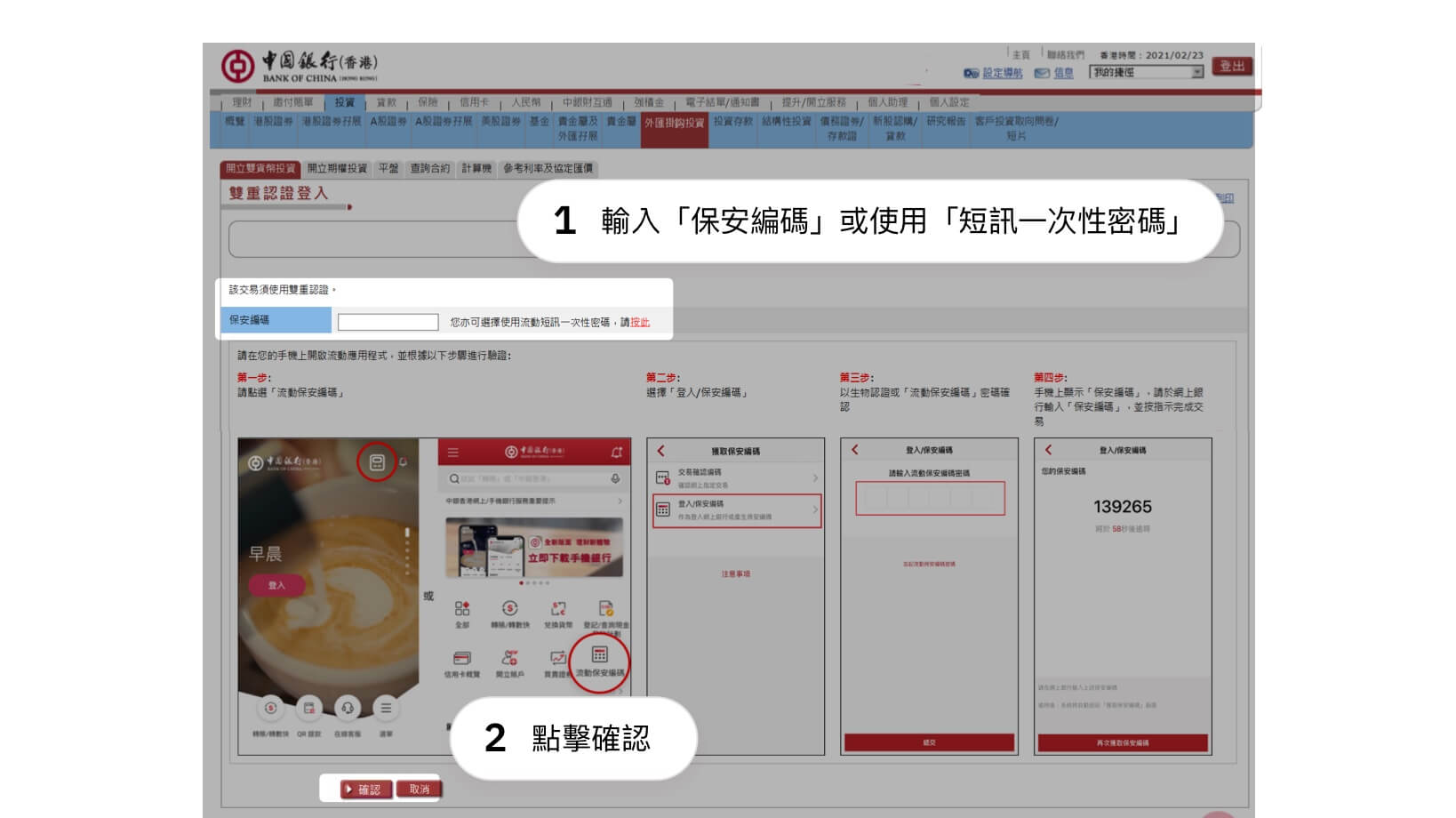
Task: Click the hamburger menu icon in app header
Action: (453, 453)
